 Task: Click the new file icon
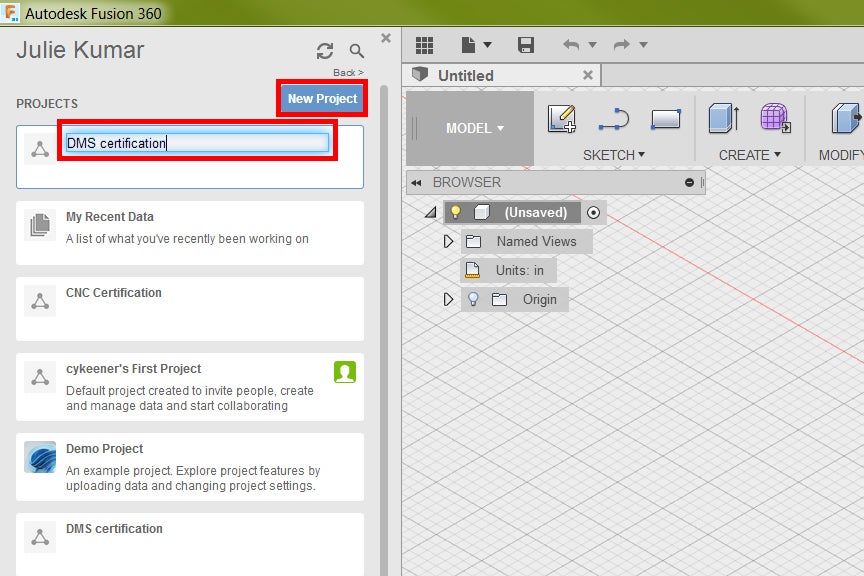pyautogui.click(x=468, y=45)
